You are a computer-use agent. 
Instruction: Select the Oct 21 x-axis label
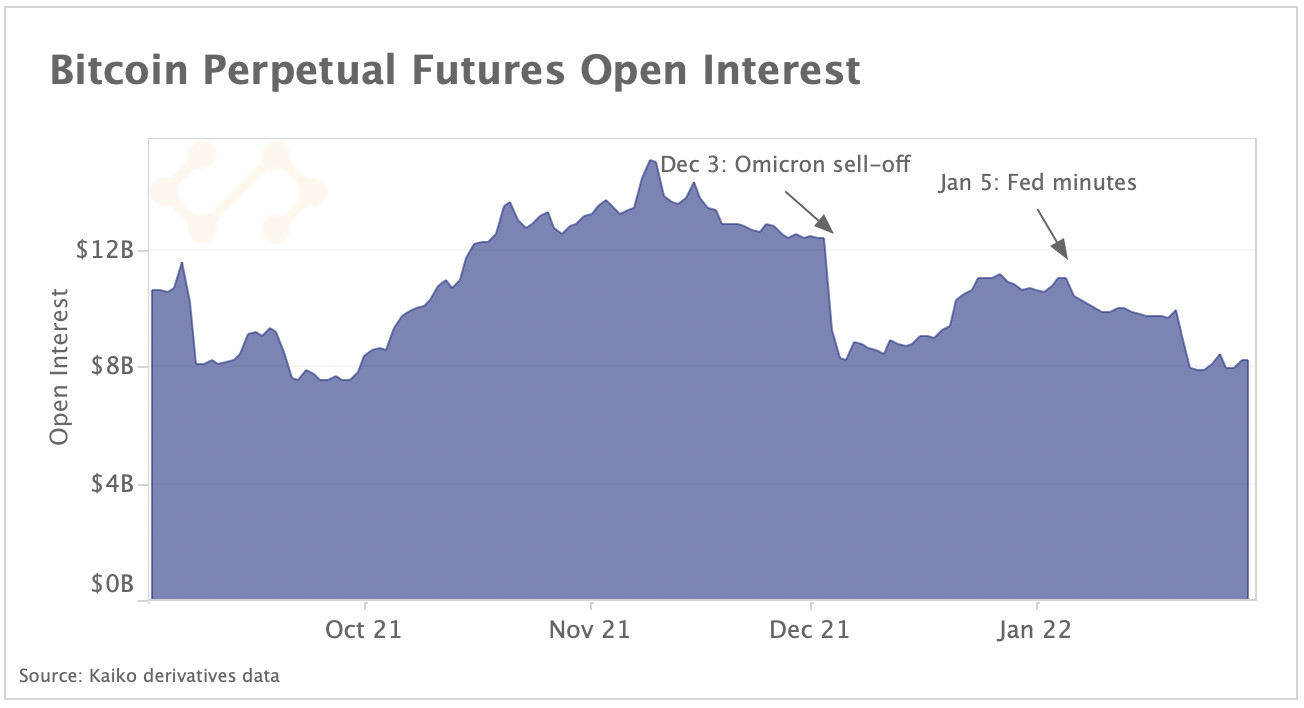[x=366, y=630]
